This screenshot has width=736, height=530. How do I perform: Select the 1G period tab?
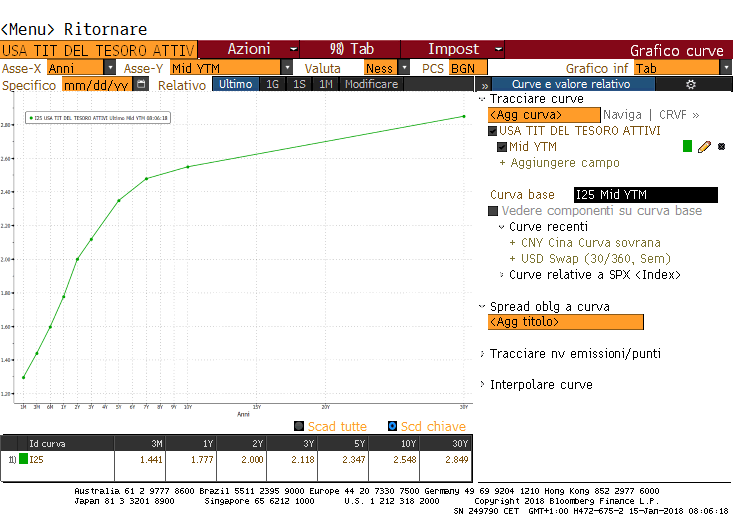pos(272,84)
